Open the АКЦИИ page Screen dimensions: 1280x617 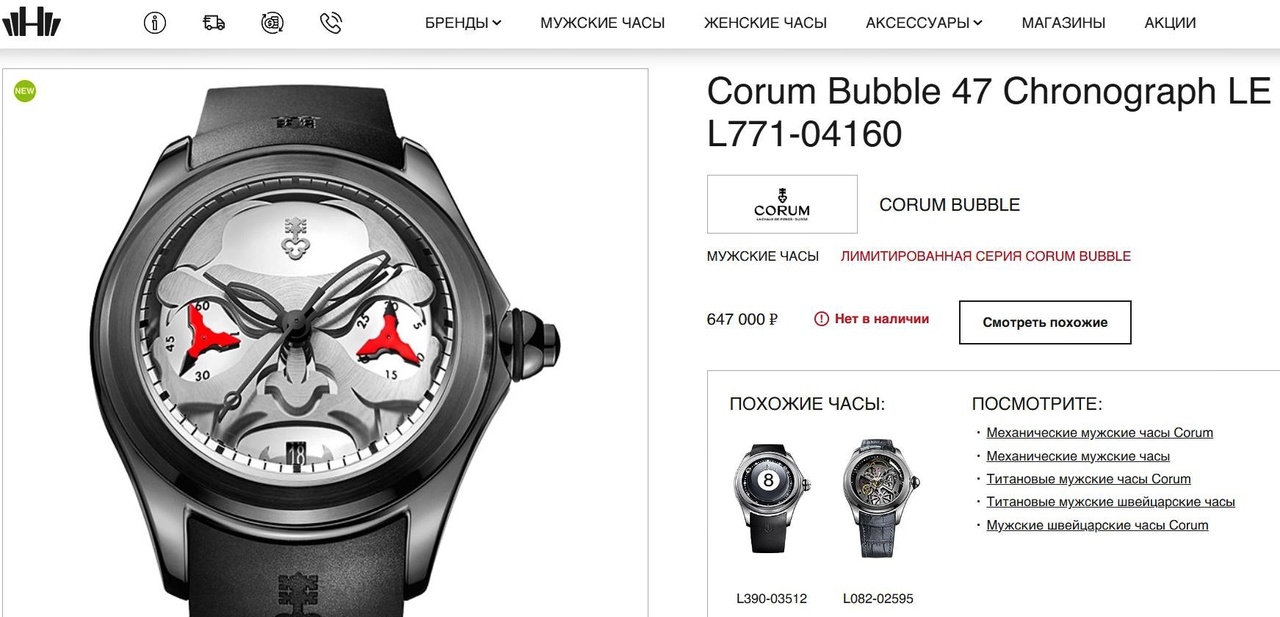pyautogui.click(x=1170, y=22)
